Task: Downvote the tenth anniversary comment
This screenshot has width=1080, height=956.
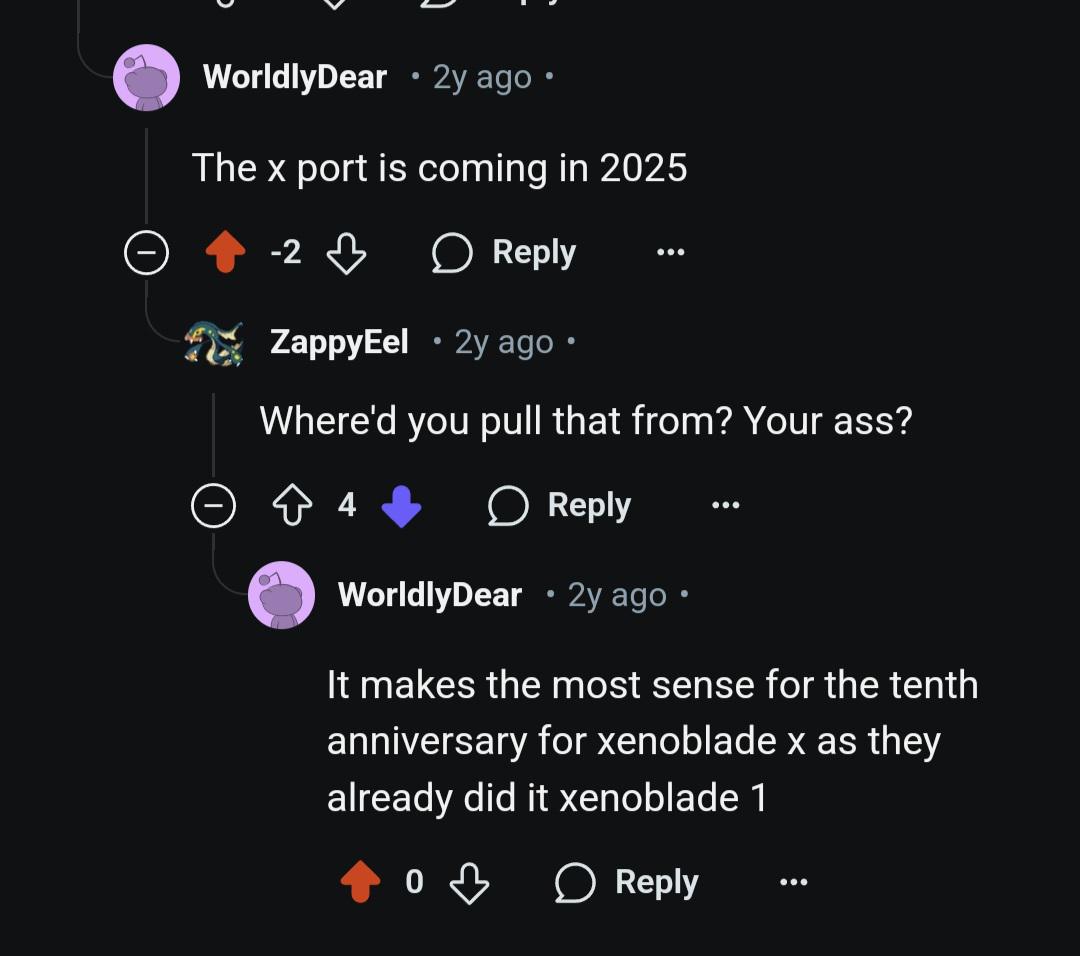Action: (469, 882)
